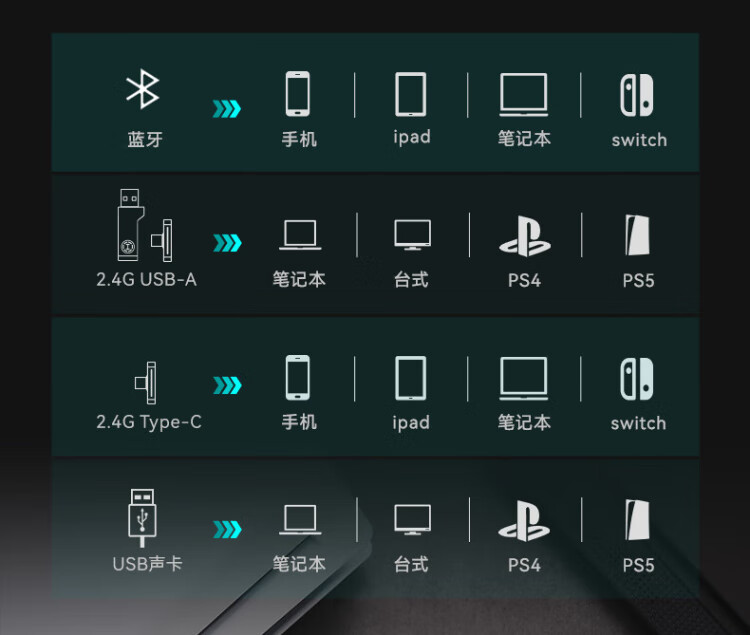Click the PS5 console icon in the USB-A row
Image resolution: width=750 pixels, height=635 pixels.
click(638, 235)
